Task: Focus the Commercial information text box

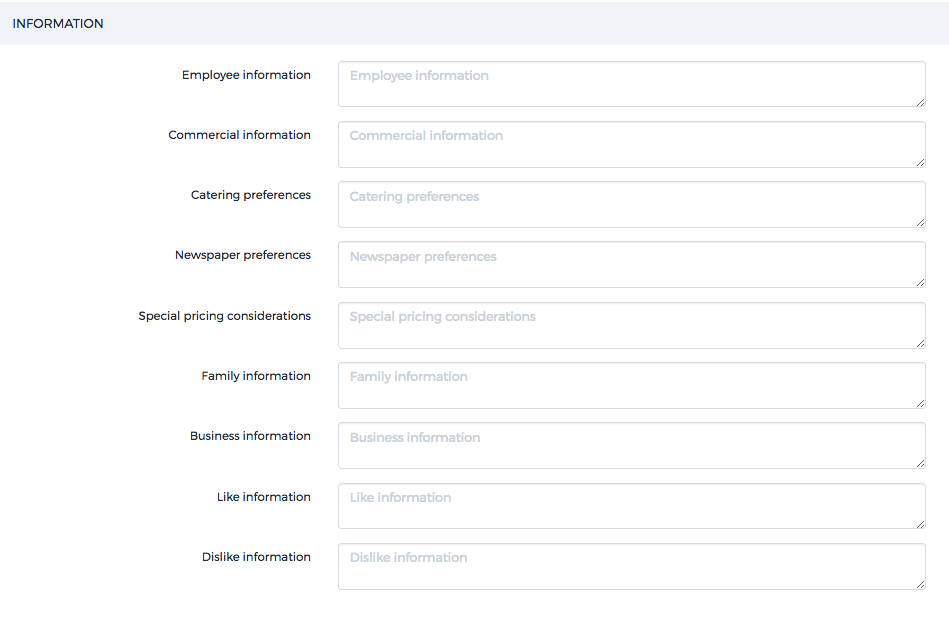Action: [x=631, y=144]
